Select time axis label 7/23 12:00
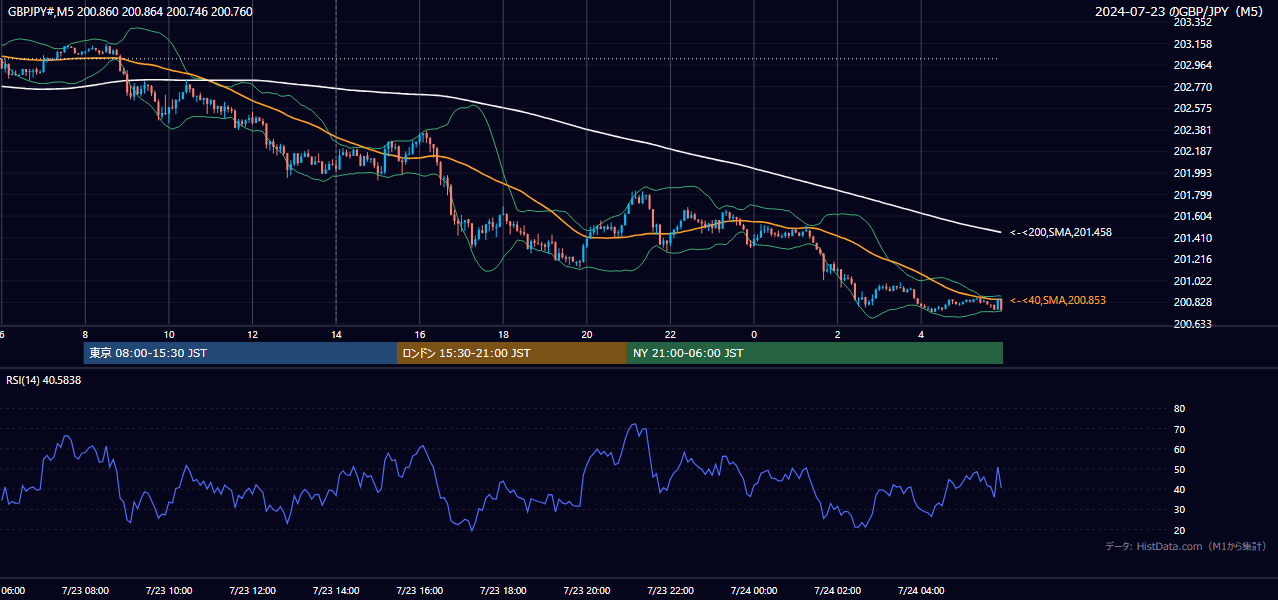Image resolution: width=1278 pixels, height=600 pixels. coord(252,590)
